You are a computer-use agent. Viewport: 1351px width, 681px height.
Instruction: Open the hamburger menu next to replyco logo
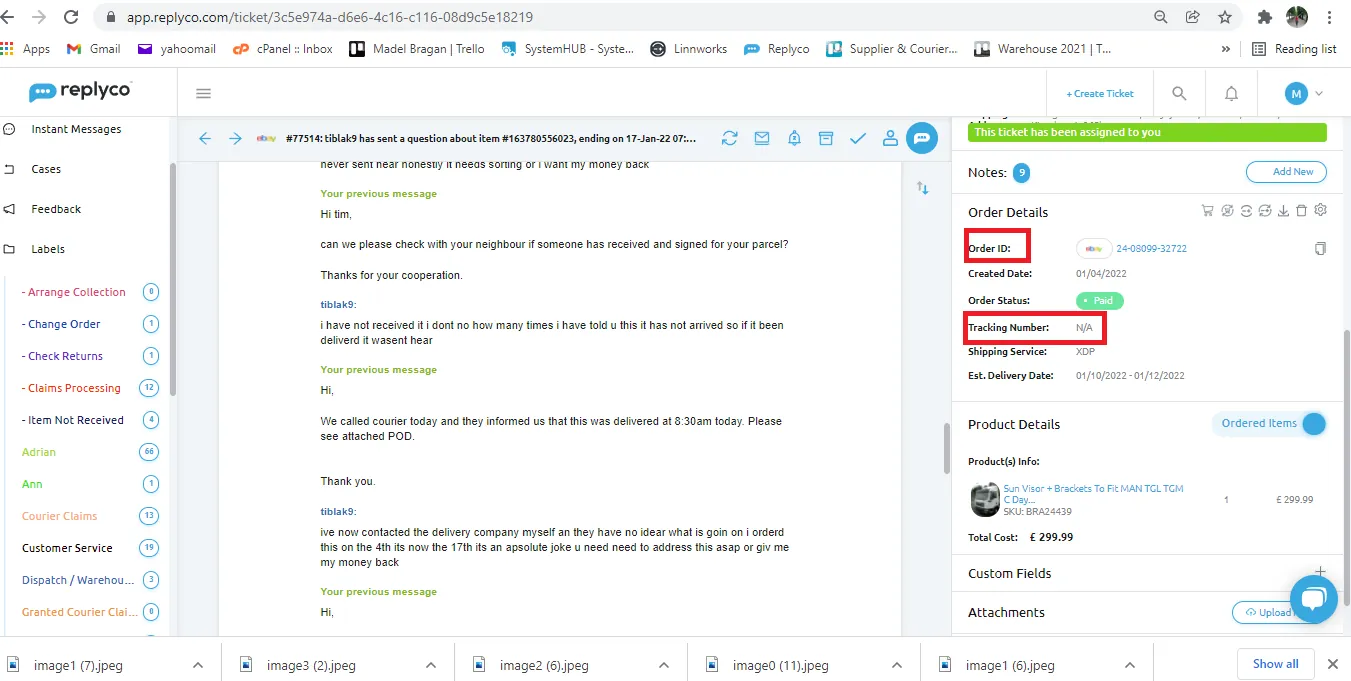point(203,93)
